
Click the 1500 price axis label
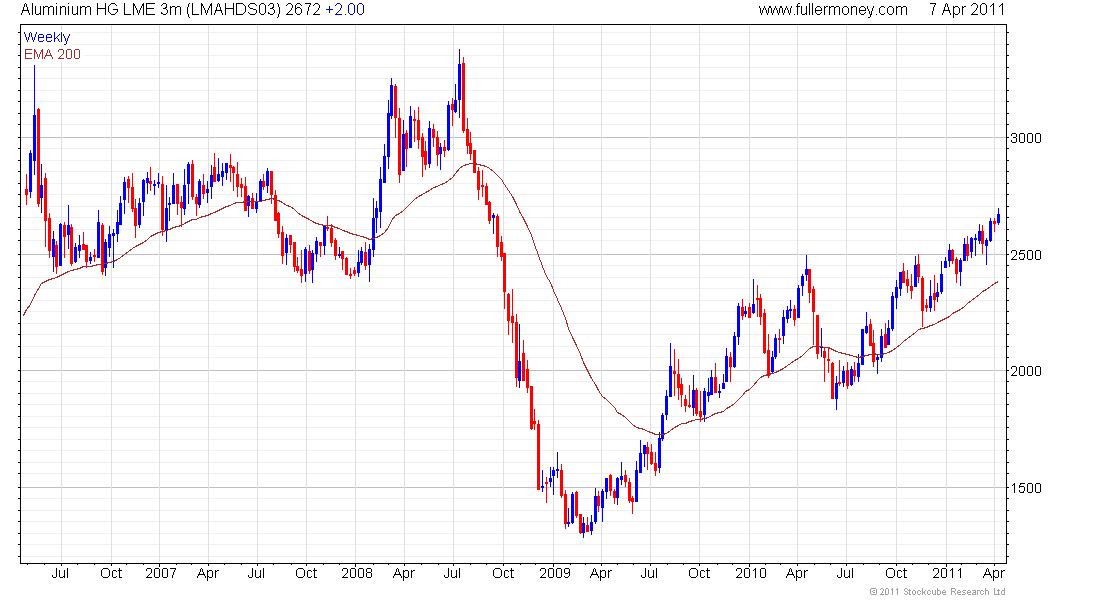point(1026,488)
